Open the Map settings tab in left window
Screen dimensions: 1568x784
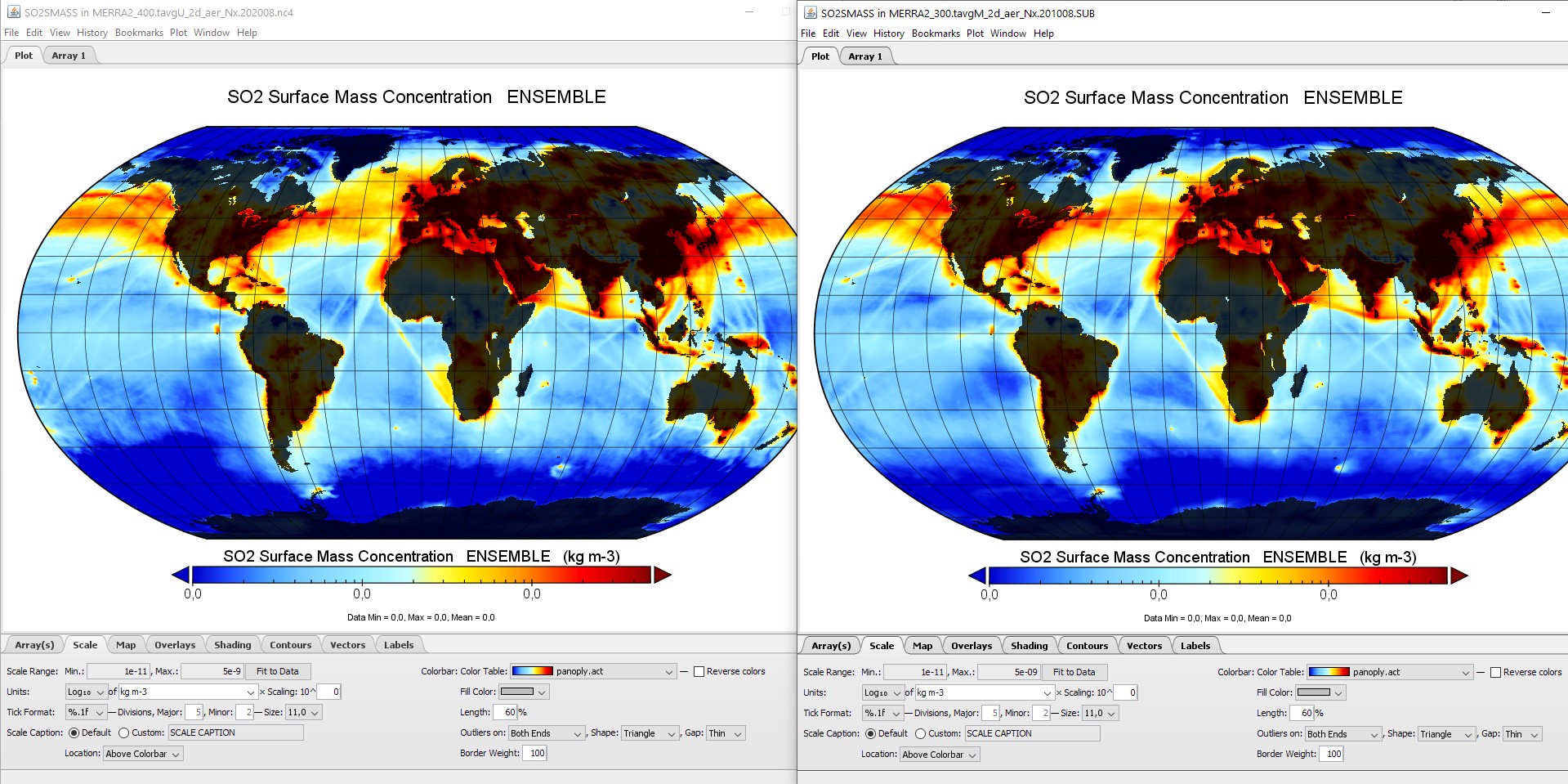coord(126,645)
